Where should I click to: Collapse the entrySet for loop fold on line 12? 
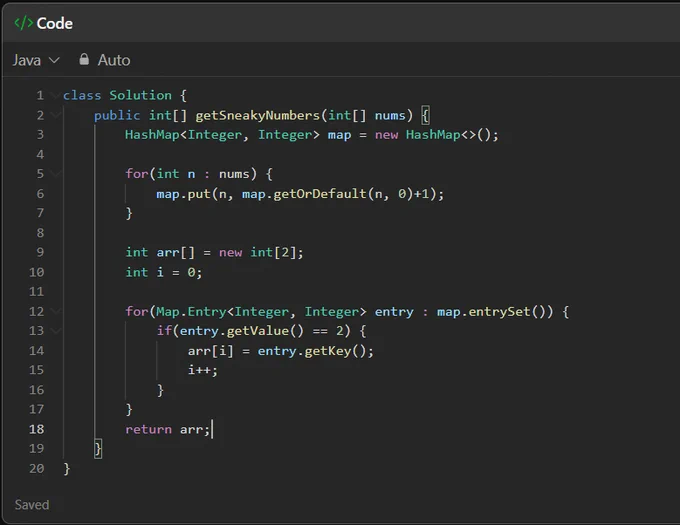point(55,311)
